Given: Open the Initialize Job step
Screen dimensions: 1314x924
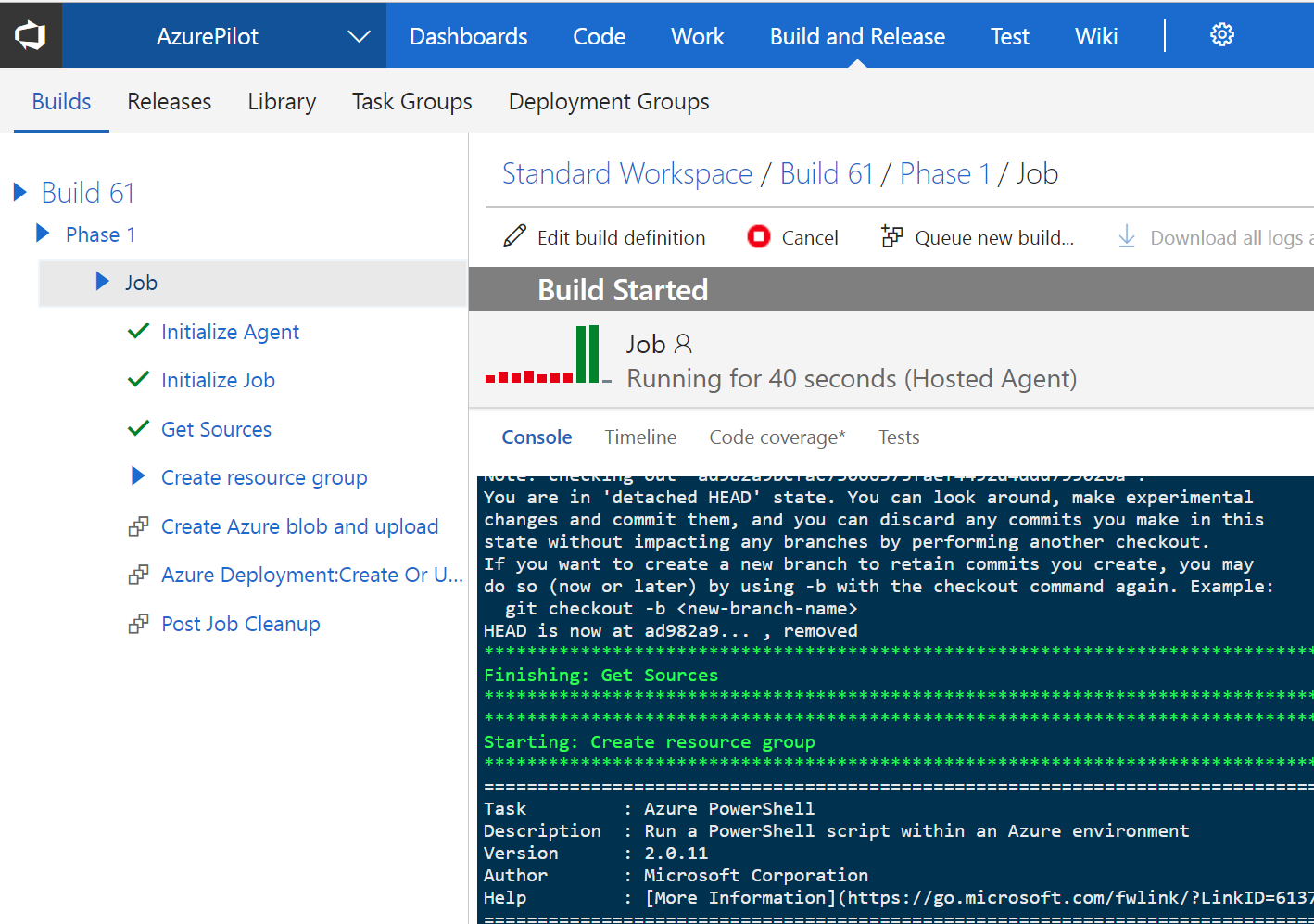Looking at the screenshot, I should pyautogui.click(x=218, y=380).
